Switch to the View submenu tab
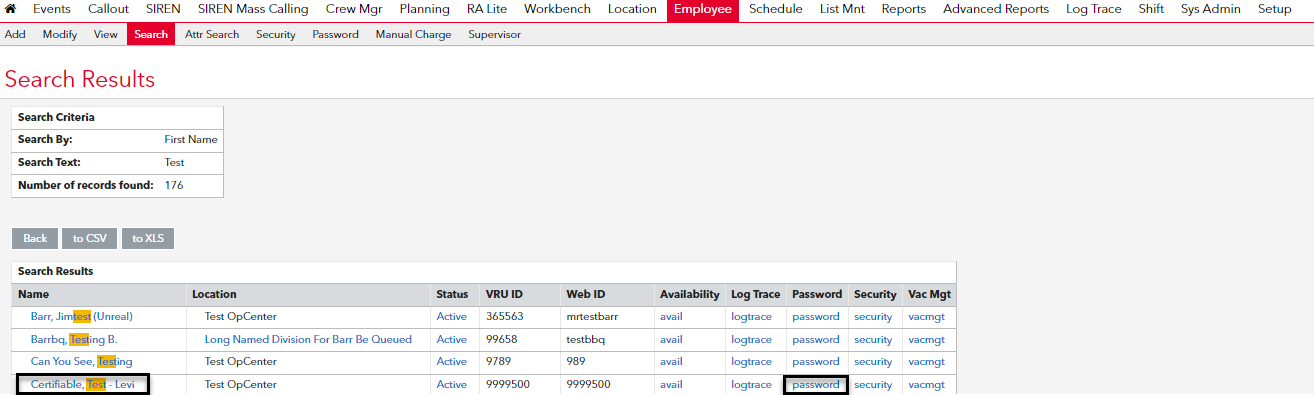1314x395 pixels. point(105,34)
